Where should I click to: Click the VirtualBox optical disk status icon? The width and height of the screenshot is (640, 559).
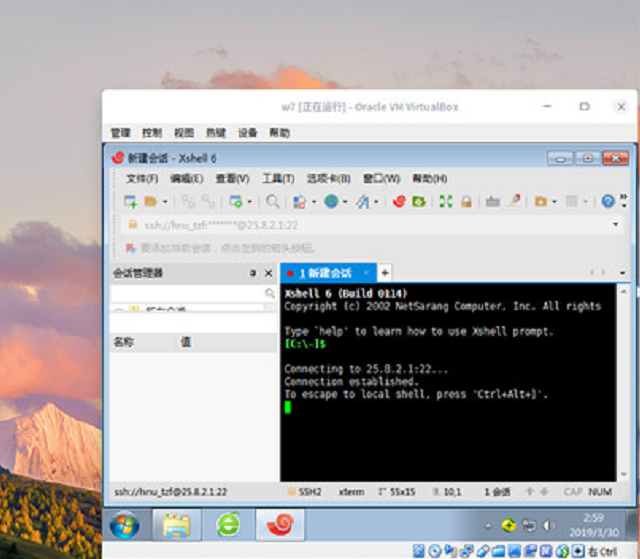pos(434,551)
